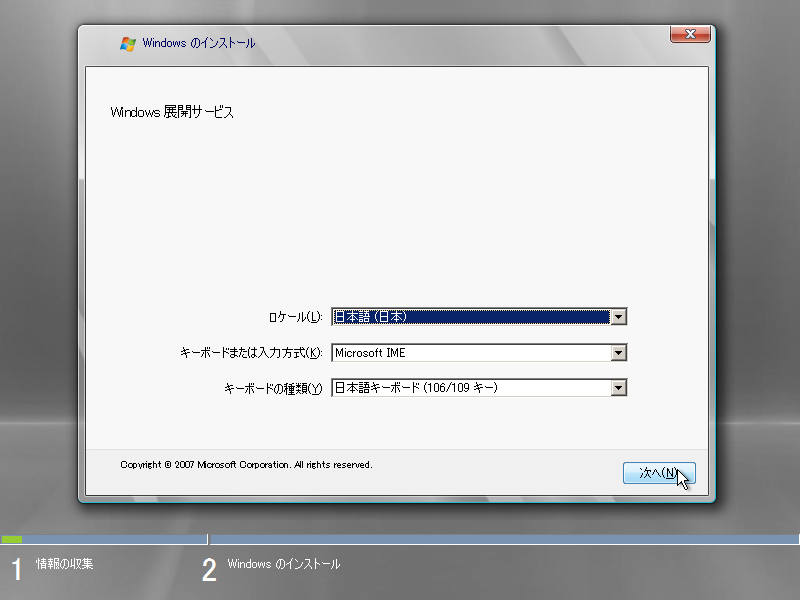Click the Windows 展開サービス heading

tap(172, 113)
